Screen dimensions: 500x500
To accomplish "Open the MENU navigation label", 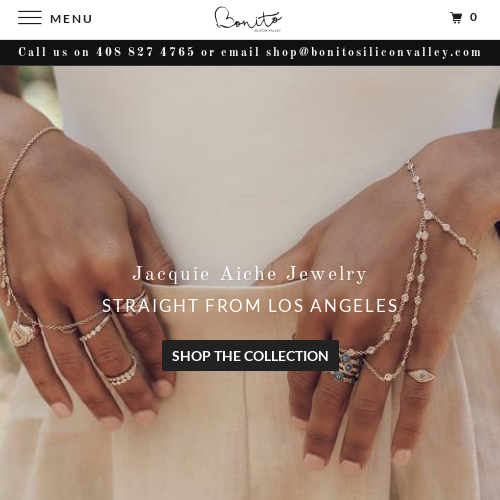I will pos(71,19).
